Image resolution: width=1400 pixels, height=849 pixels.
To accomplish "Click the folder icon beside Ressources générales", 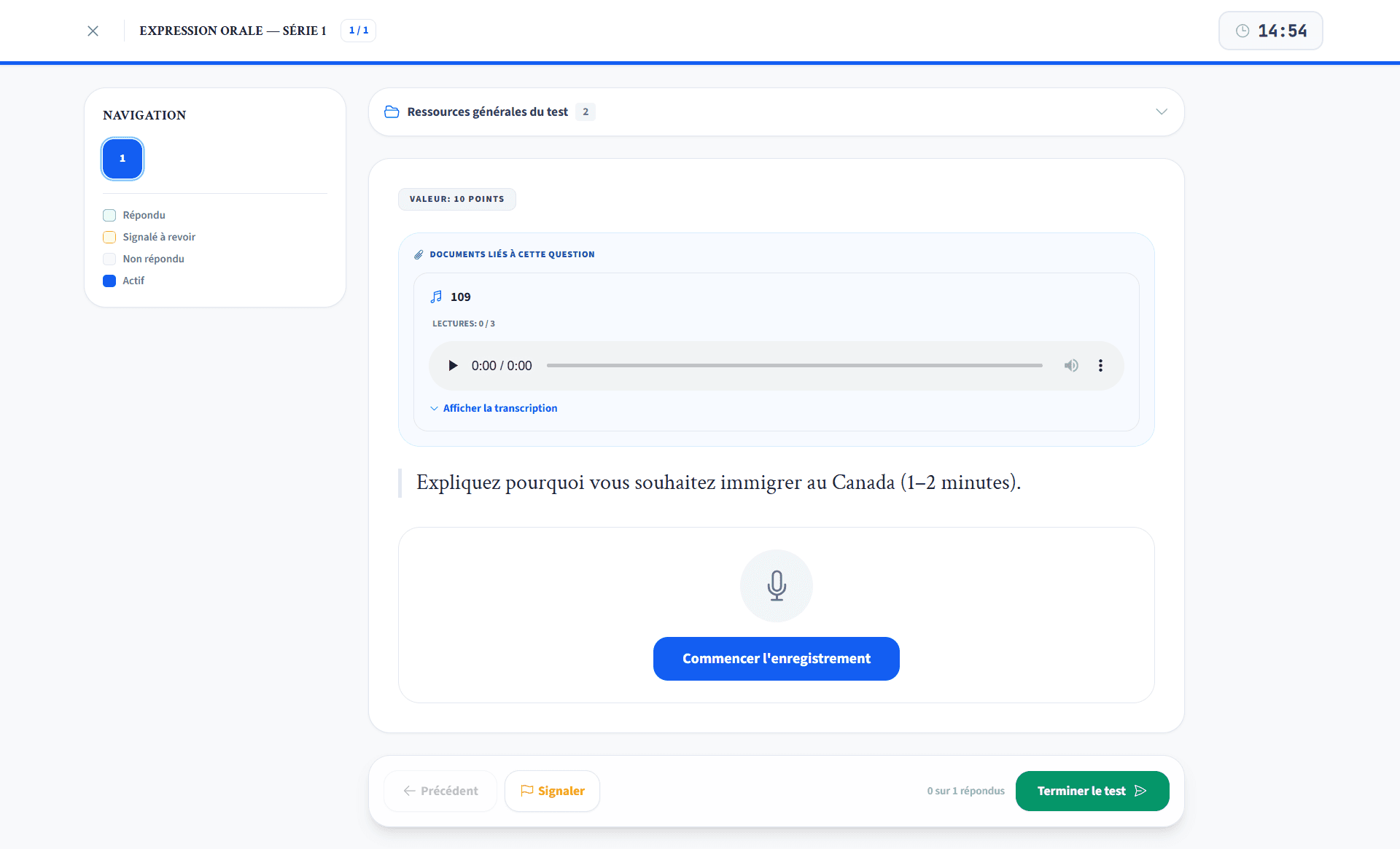I will (x=392, y=111).
